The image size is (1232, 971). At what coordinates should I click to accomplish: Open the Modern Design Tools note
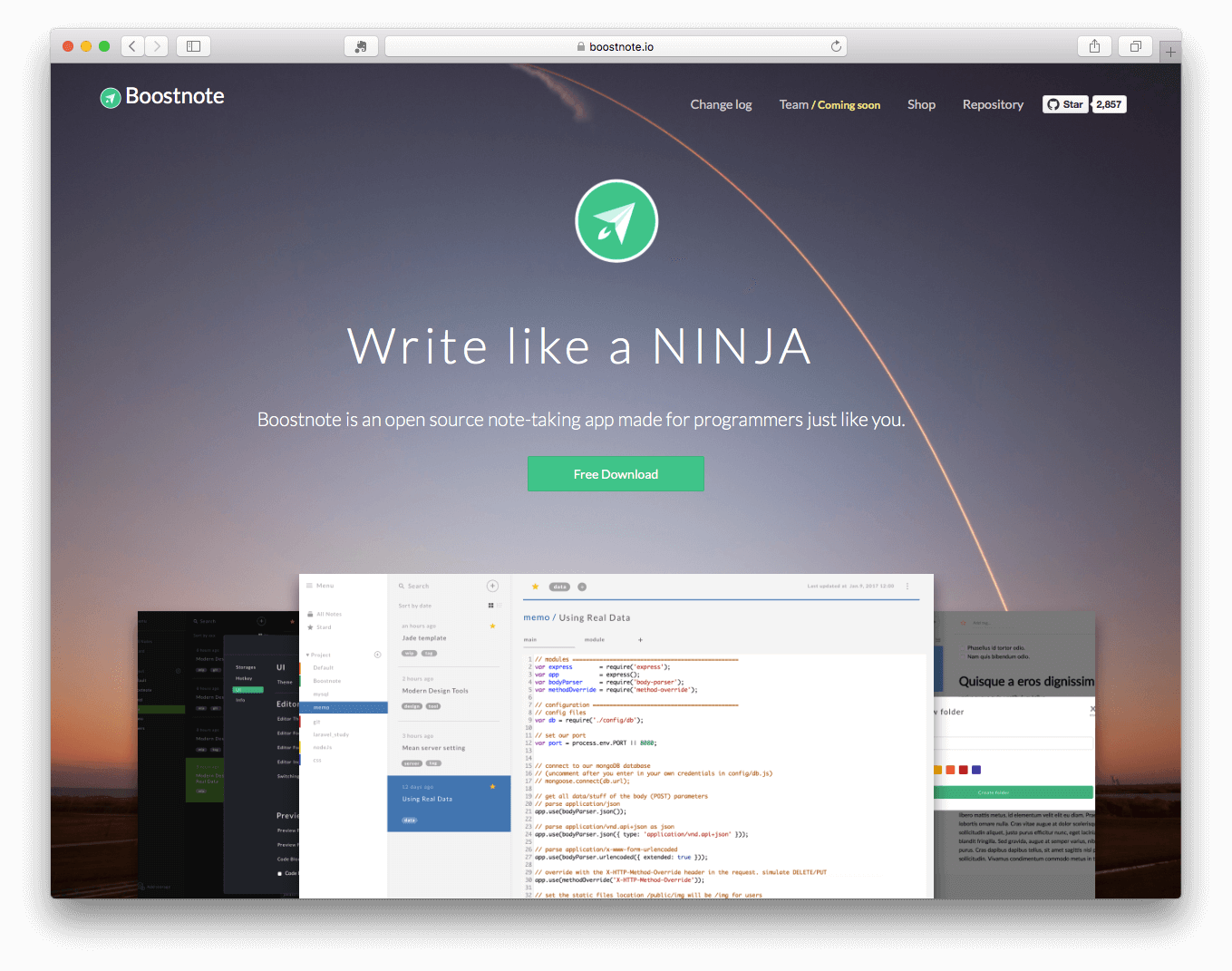[435, 691]
